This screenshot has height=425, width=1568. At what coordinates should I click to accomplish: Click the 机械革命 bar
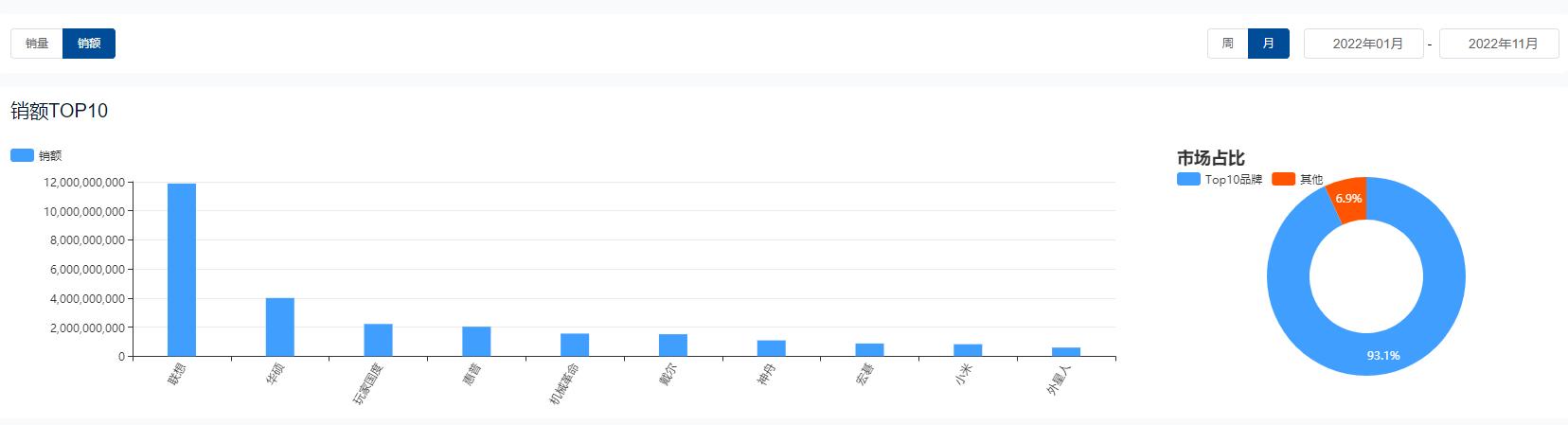pos(575,345)
